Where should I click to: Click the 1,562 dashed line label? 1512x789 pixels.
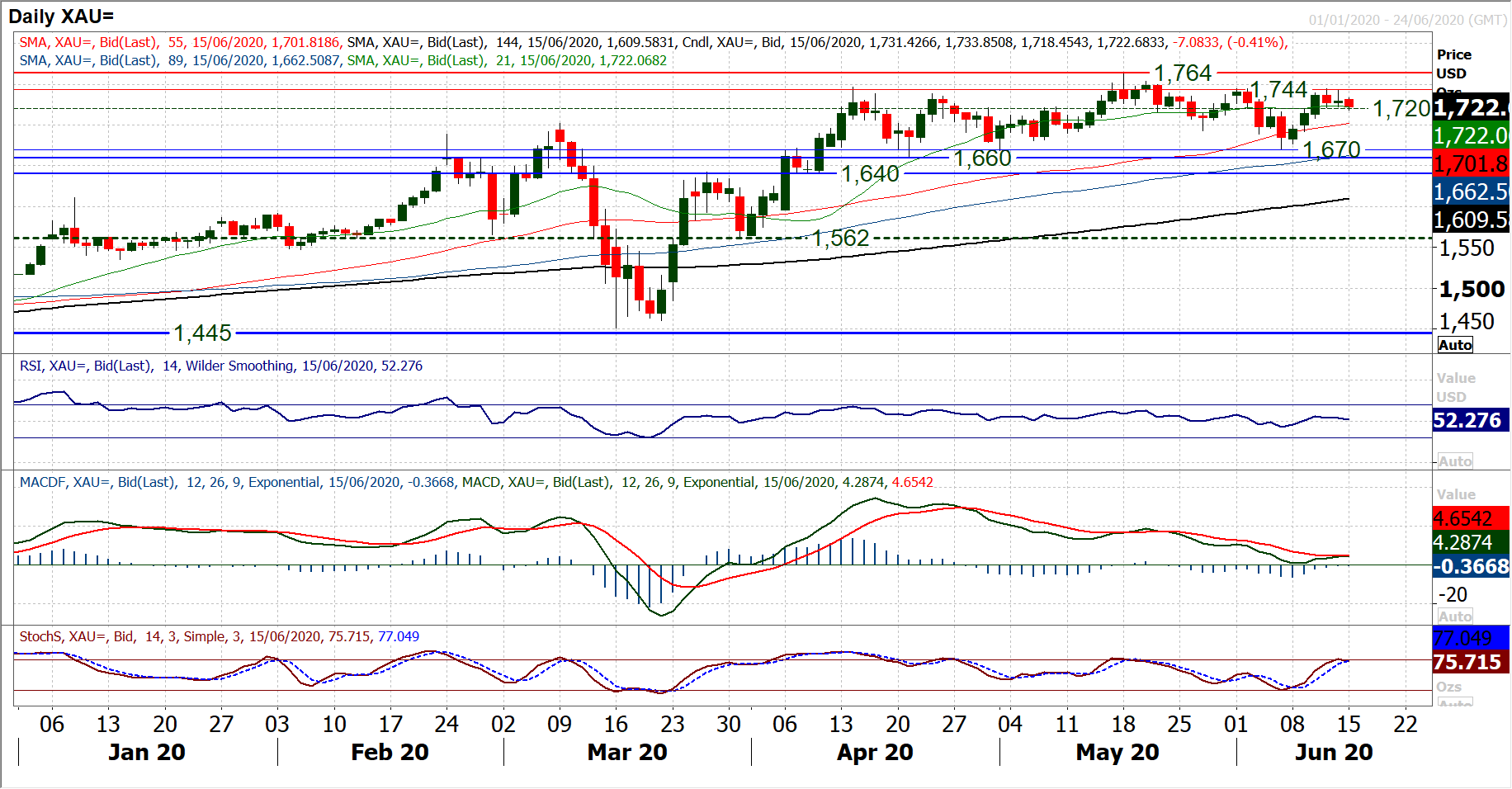click(x=840, y=238)
